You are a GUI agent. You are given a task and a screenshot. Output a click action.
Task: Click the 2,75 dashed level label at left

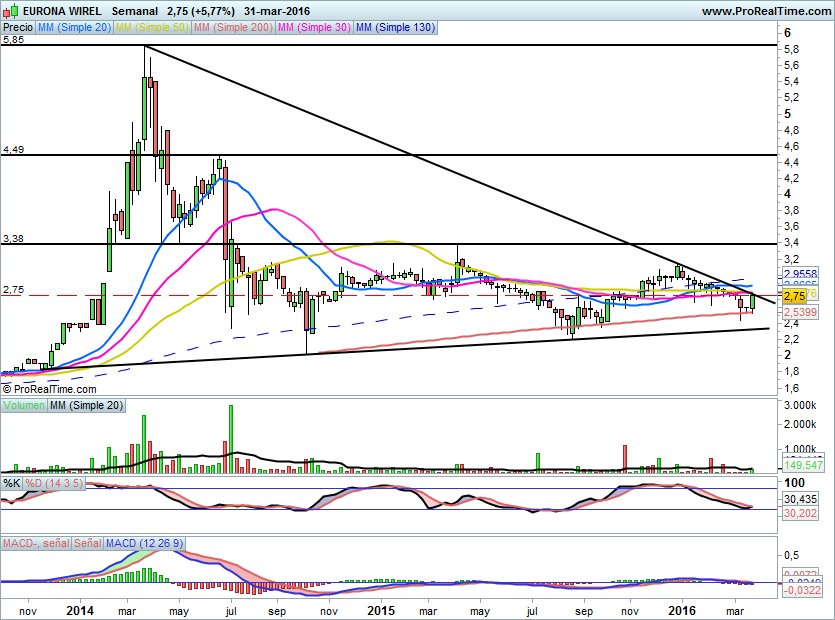coord(13,290)
